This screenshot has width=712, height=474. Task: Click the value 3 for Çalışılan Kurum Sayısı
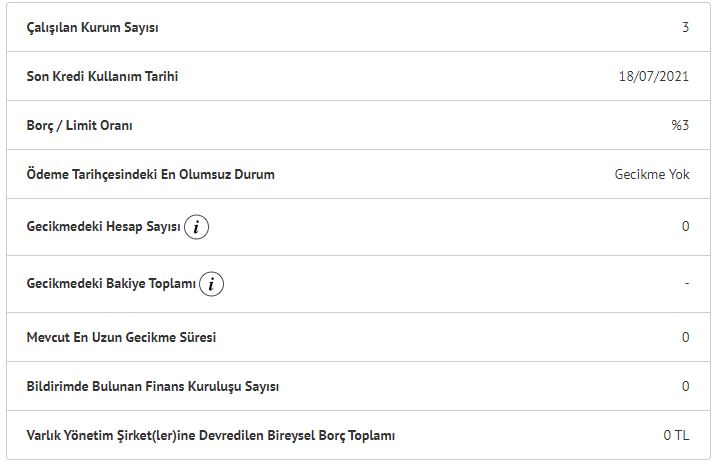(x=685, y=27)
